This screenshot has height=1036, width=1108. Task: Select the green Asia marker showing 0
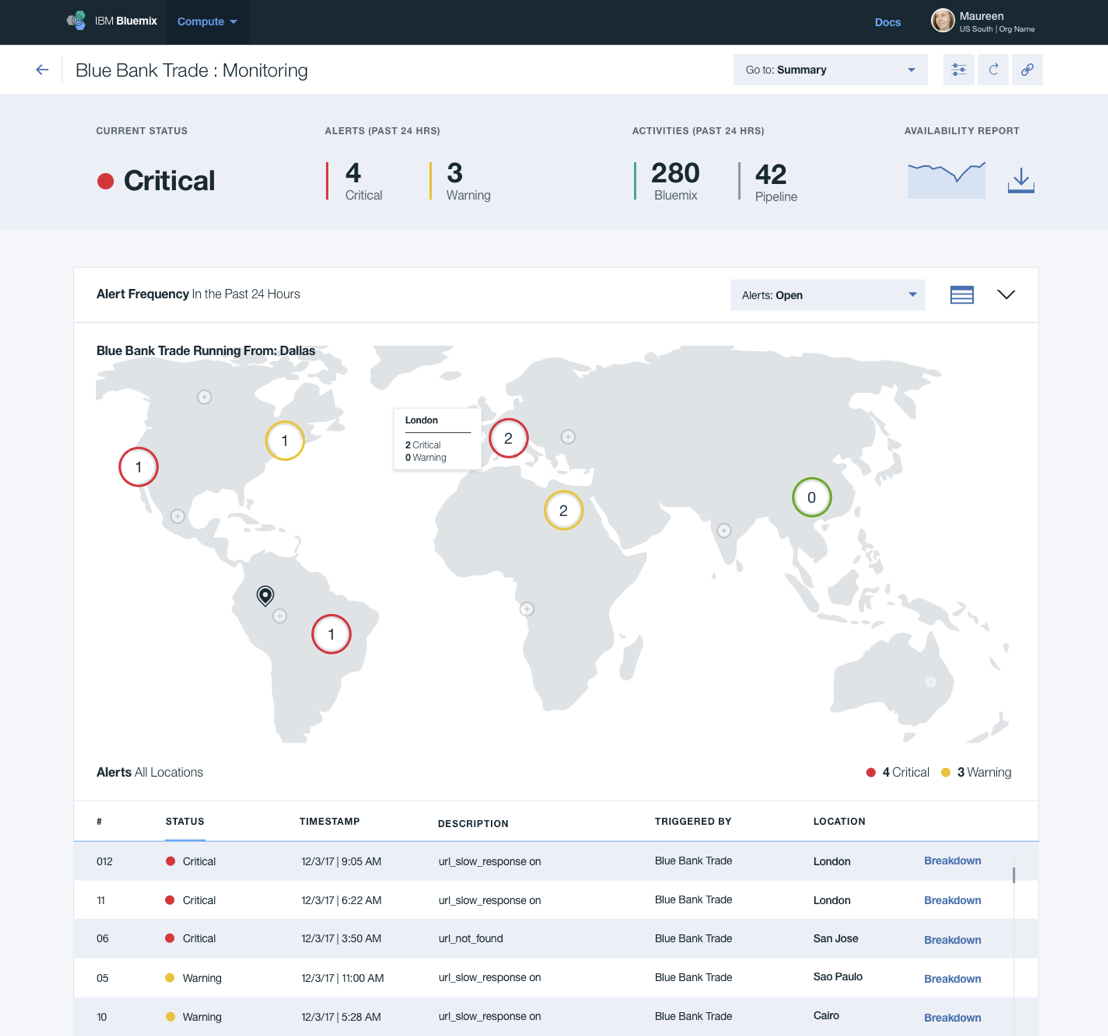(811, 498)
